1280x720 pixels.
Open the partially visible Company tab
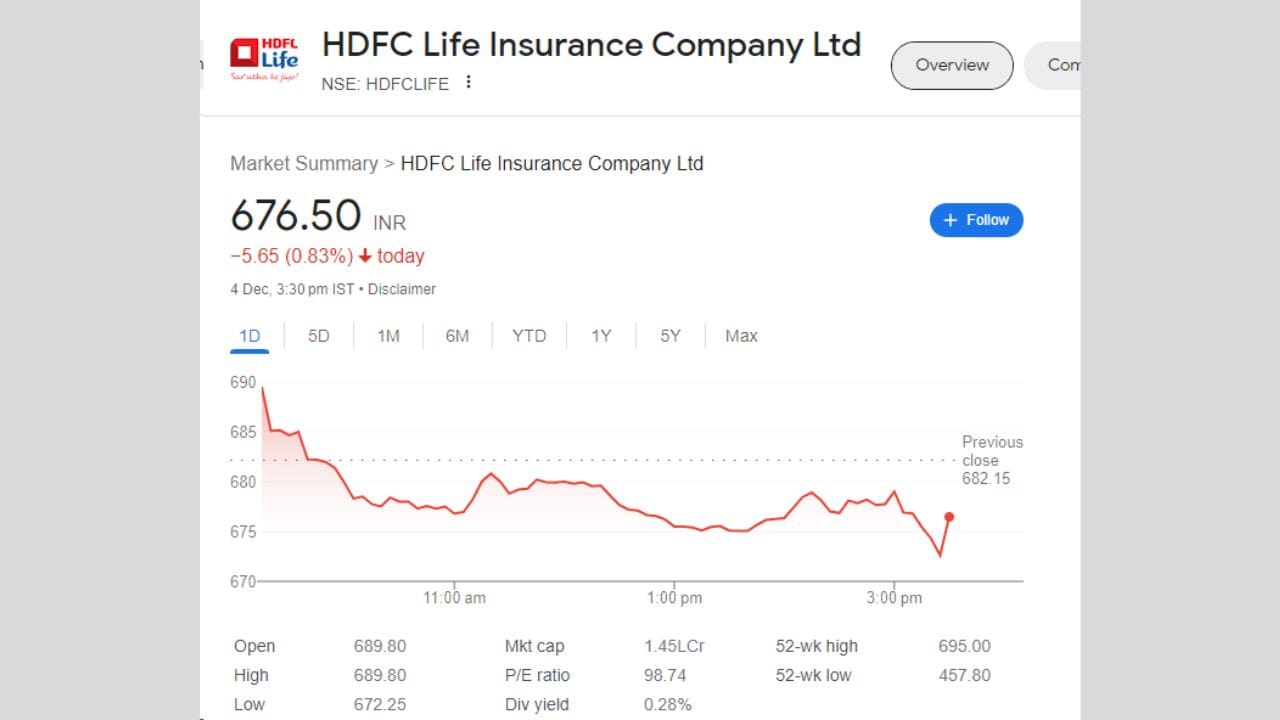(x=1064, y=65)
